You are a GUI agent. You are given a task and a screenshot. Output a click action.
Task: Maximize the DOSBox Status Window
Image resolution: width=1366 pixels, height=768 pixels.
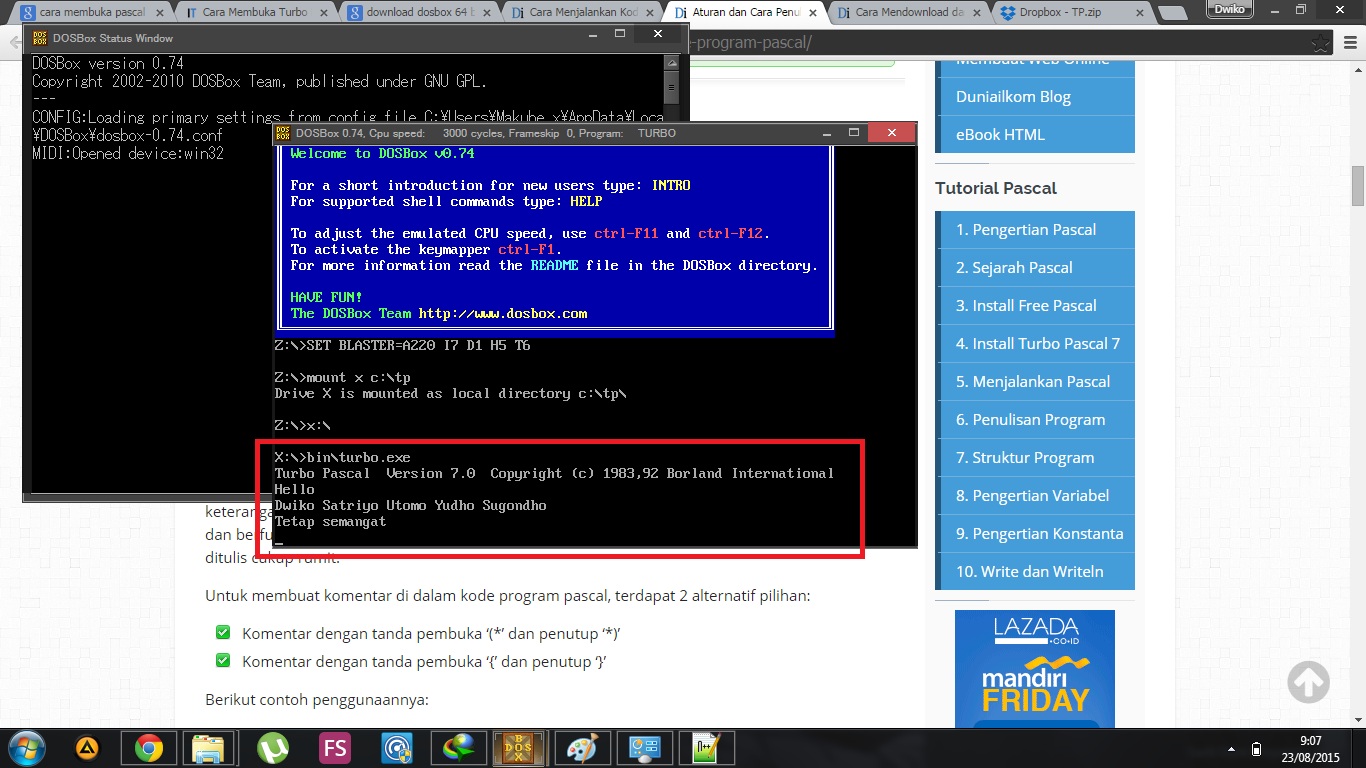620,34
